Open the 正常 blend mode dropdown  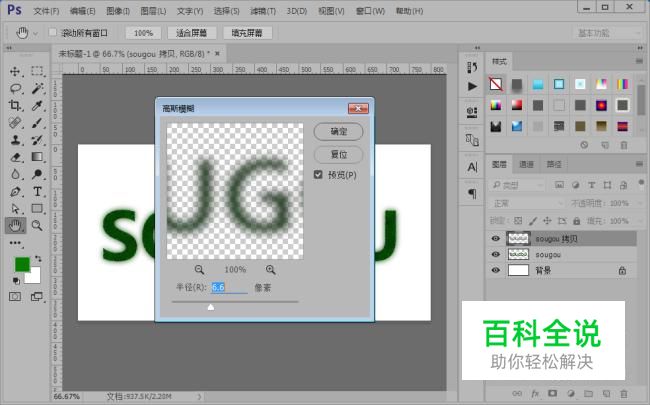click(x=526, y=204)
